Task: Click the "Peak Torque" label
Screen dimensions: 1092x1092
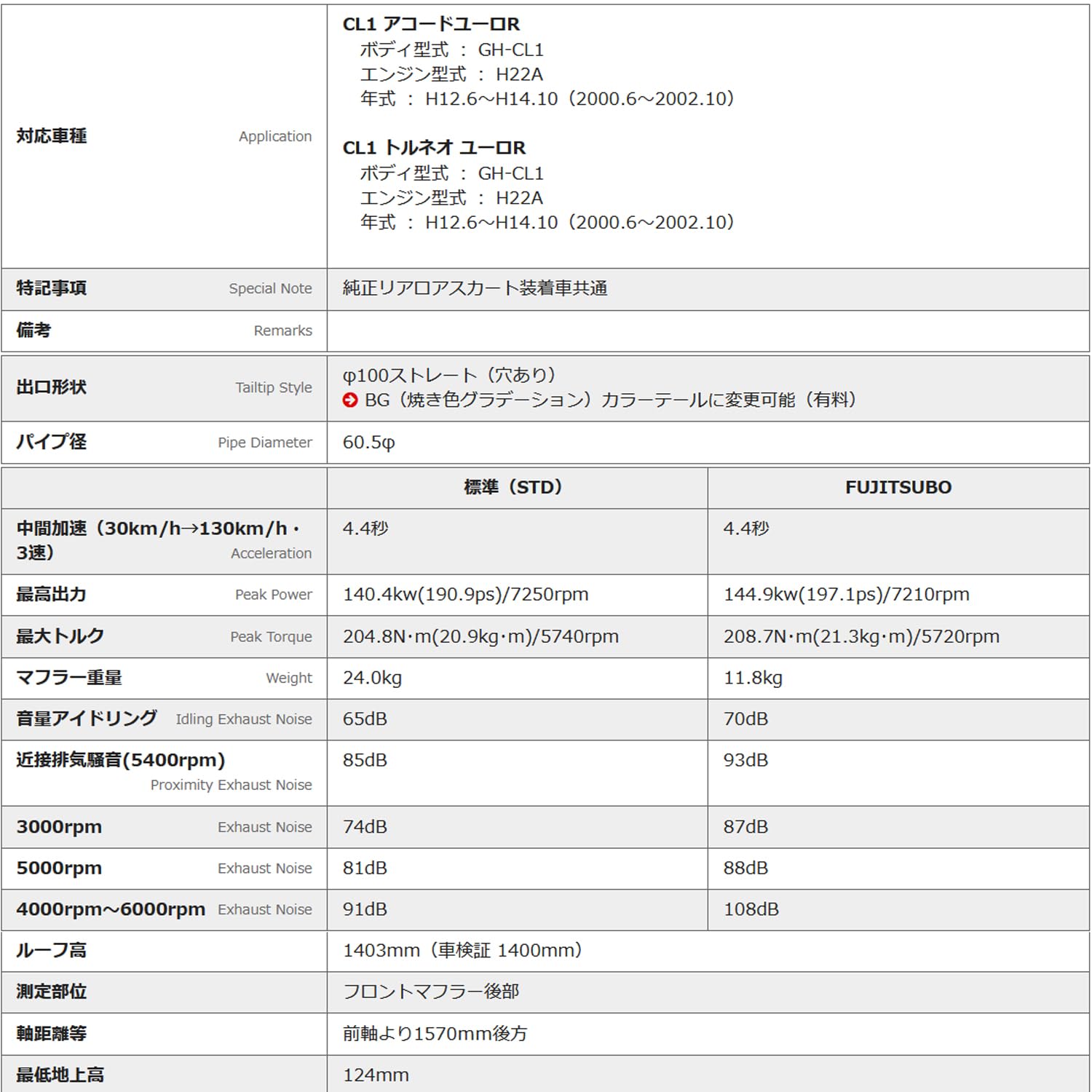Action: point(272,637)
